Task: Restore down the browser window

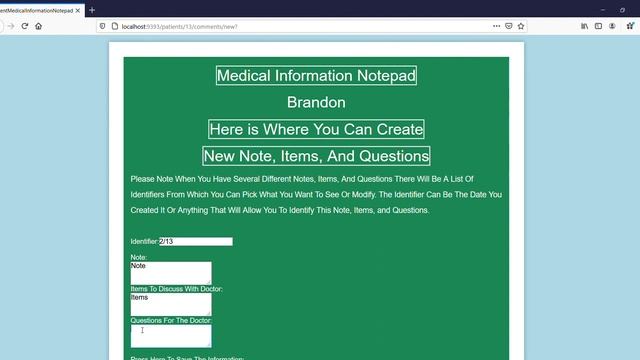Action: coord(622,10)
